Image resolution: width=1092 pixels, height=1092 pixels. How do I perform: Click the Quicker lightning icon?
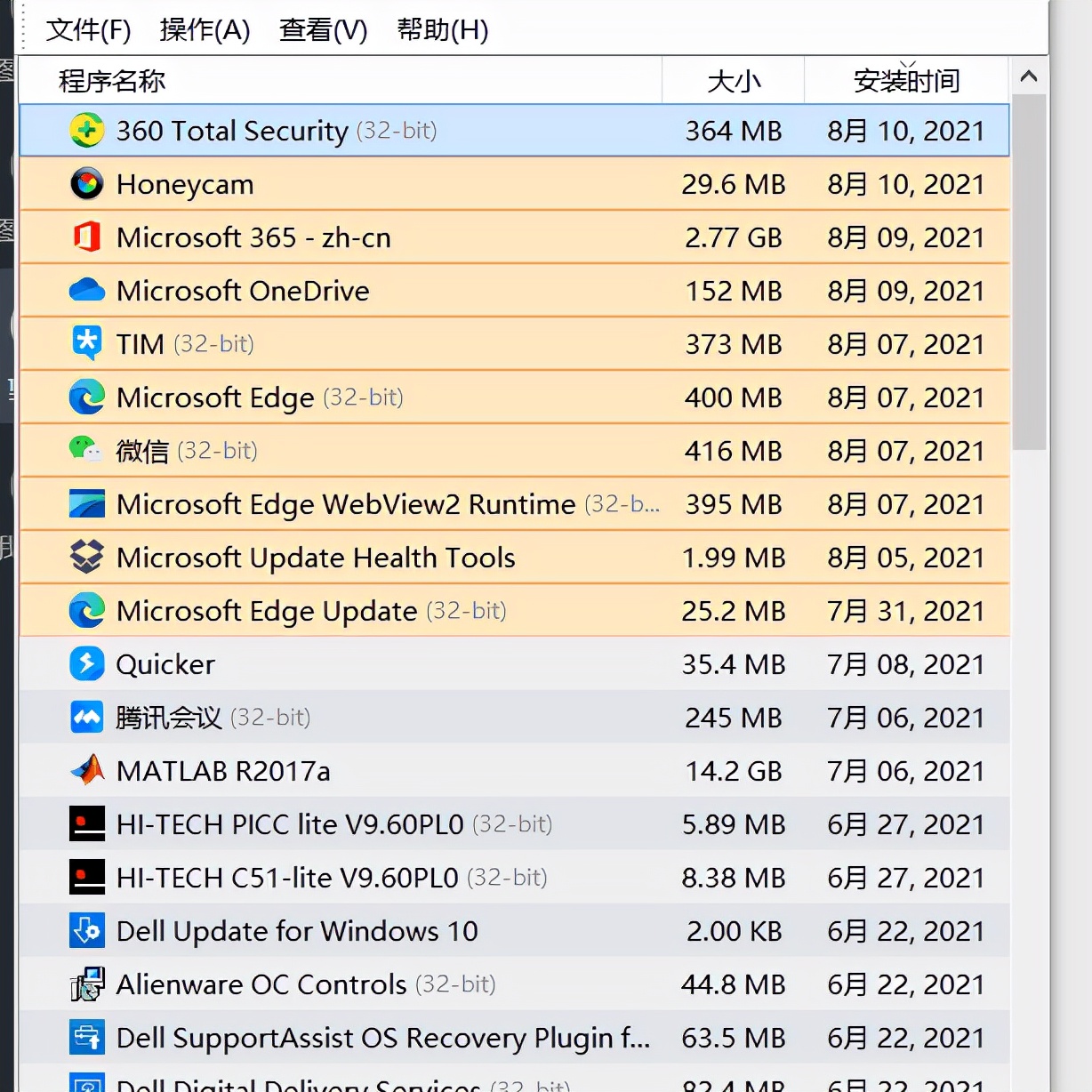coord(86,664)
